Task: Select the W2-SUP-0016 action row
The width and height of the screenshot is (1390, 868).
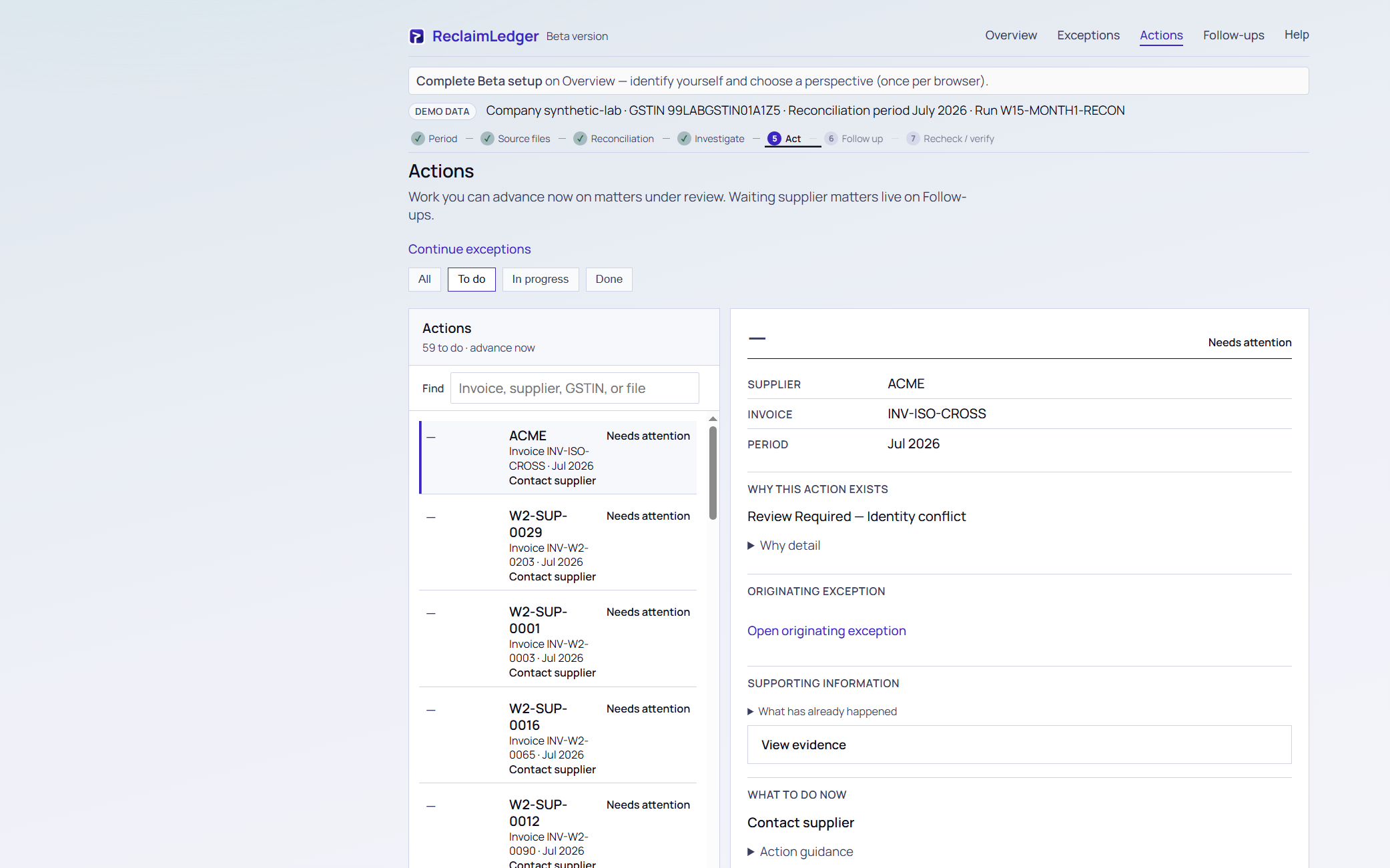Action: click(558, 739)
